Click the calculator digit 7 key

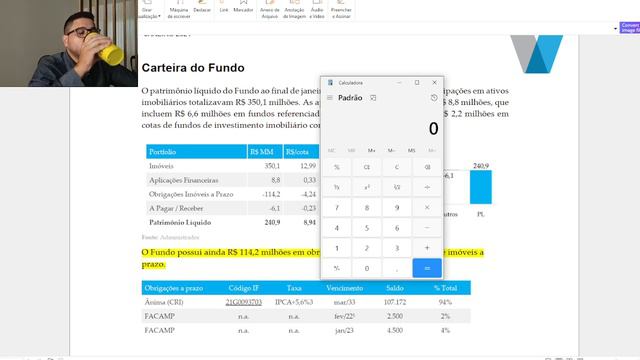tap(337, 208)
